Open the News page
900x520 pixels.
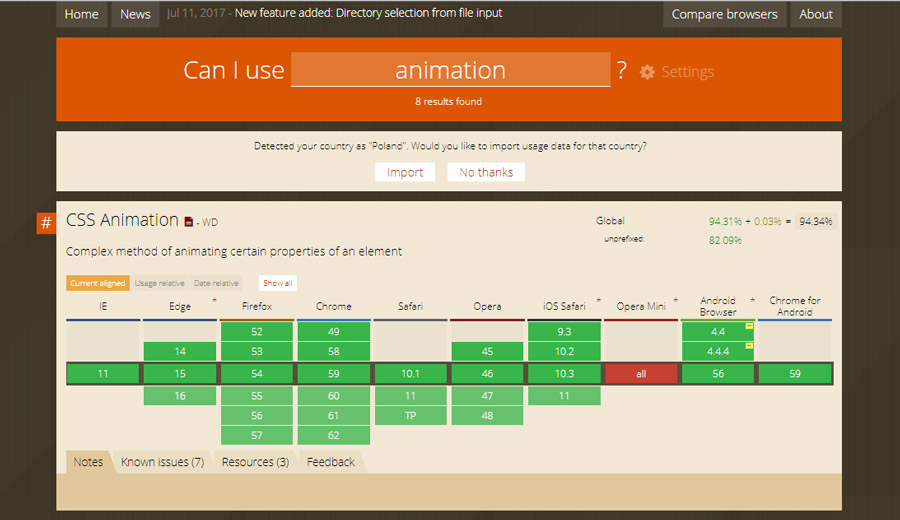pos(135,14)
